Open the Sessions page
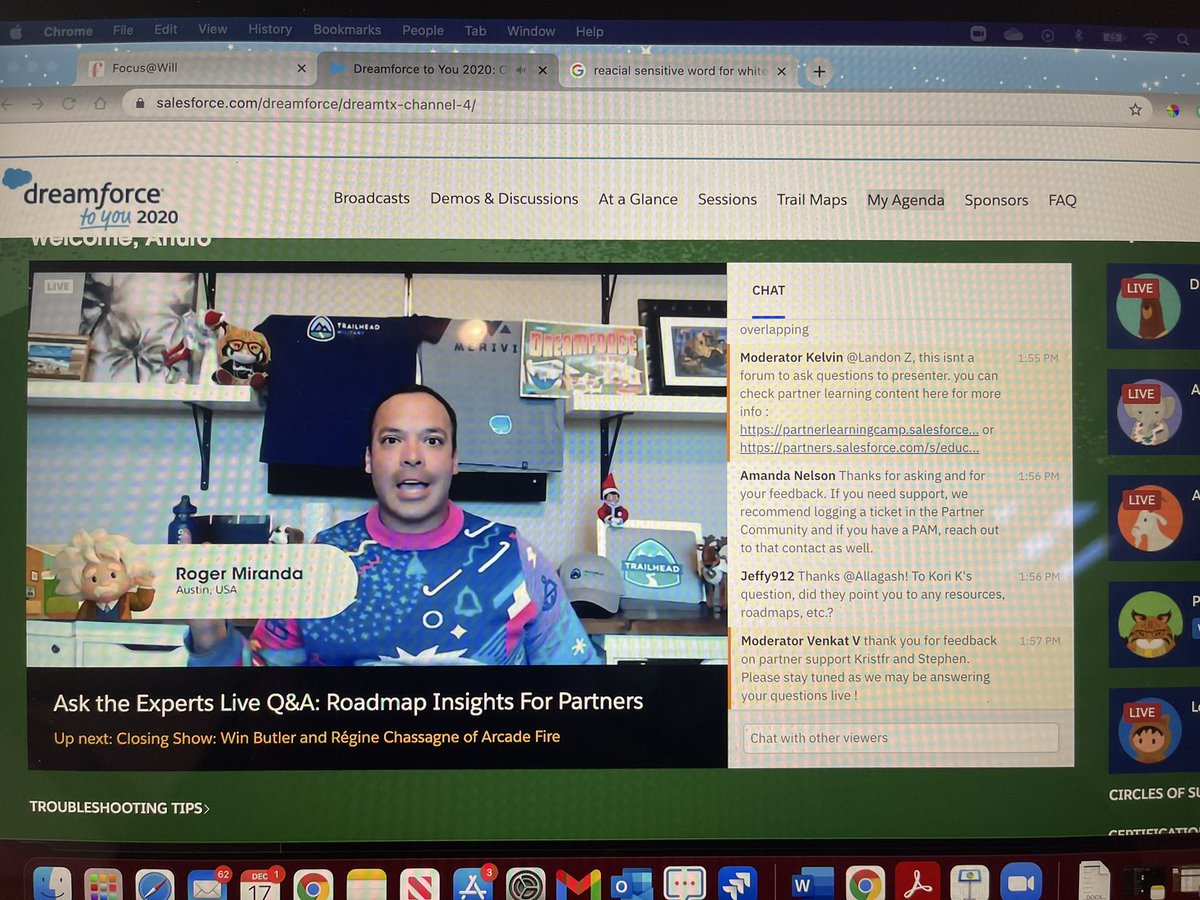 [727, 199]
